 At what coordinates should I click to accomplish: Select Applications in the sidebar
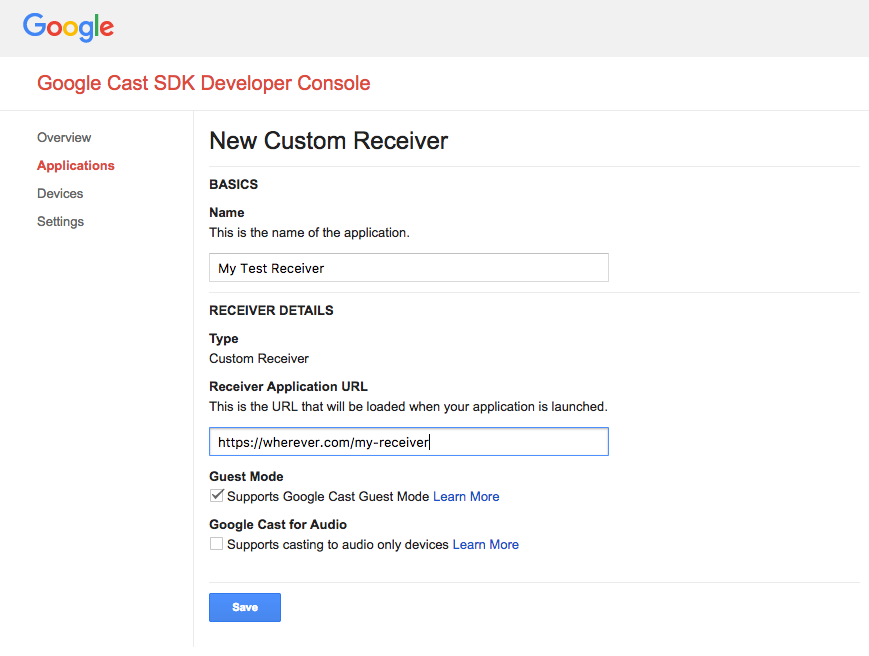point(75,165)
